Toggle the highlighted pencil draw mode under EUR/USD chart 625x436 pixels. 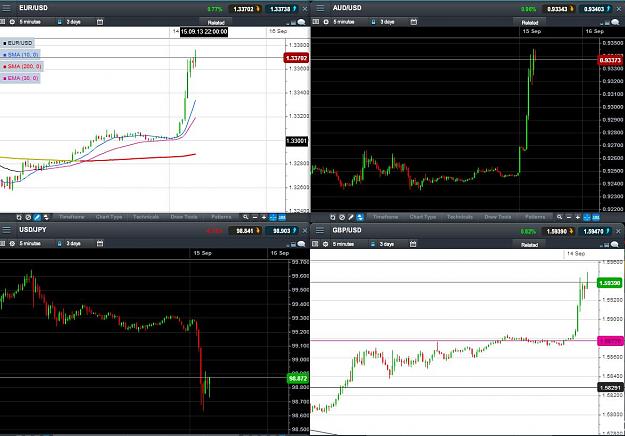click(37, 217)
